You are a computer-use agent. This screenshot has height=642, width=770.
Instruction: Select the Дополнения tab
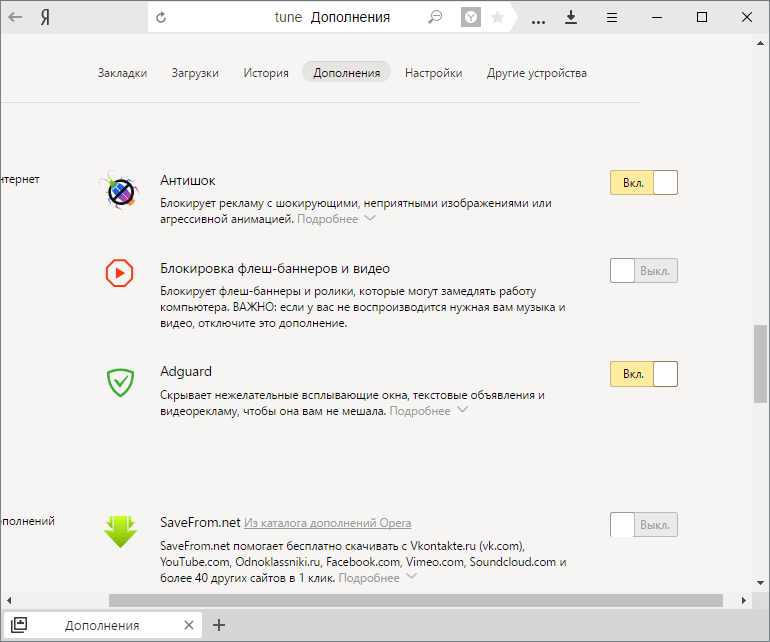(346, 72)
